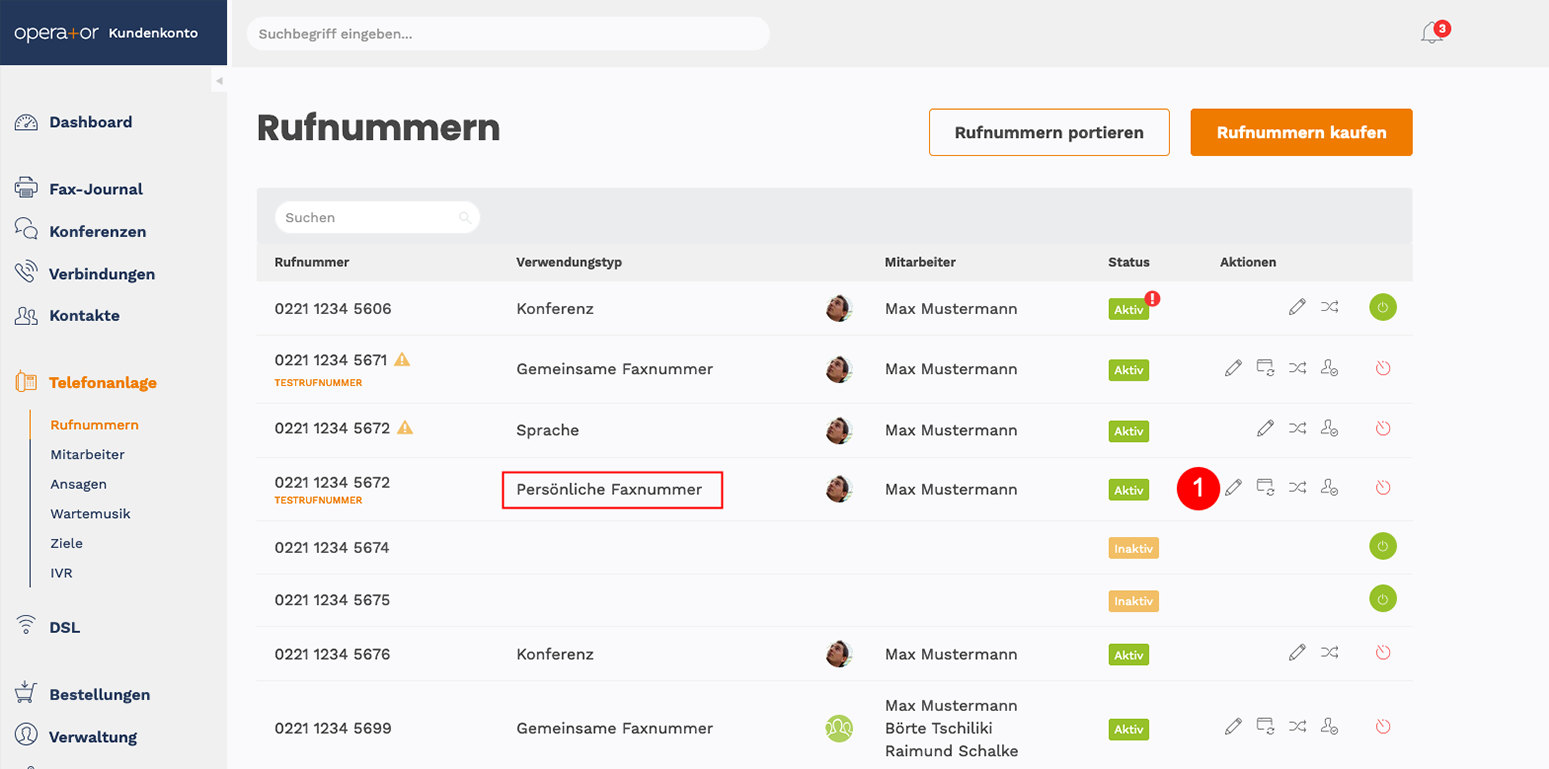Deactivate 0221 1234 5671 via red power icon
Viewport: 1549px width, 769px height.
click(x=1383, y=368)
